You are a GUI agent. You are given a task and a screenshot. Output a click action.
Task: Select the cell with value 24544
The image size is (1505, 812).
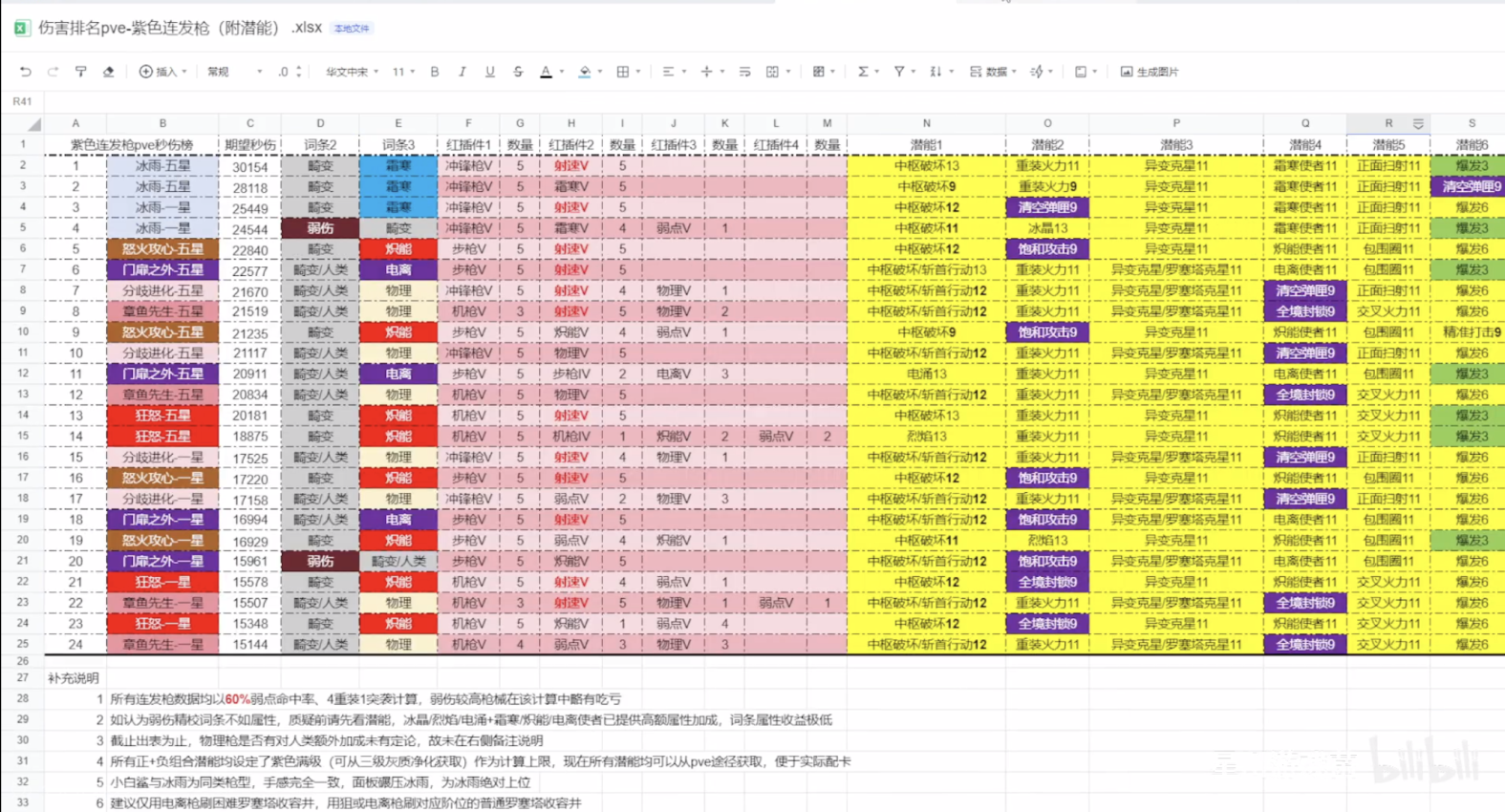[x=250, y=229]
